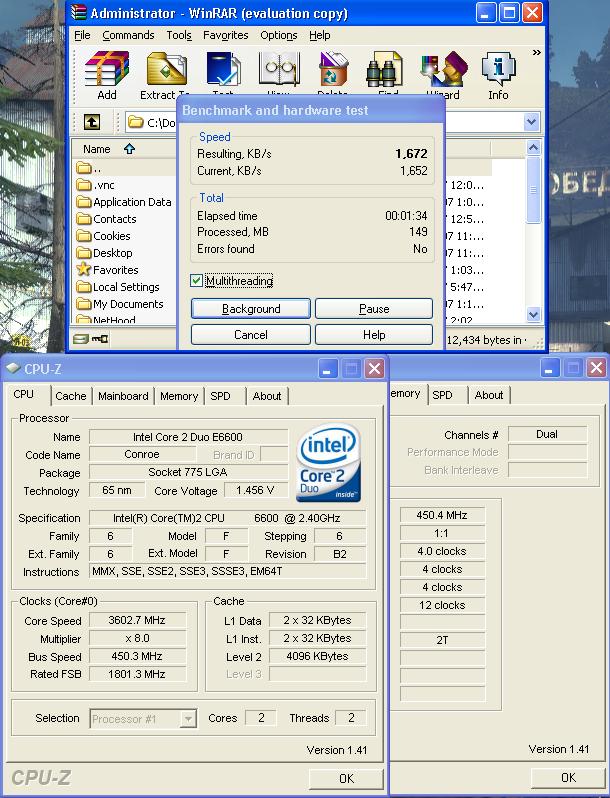Select the Desktop folder
Screen dimensions: 610x798
pyautogui.click(x=104, y=253)
